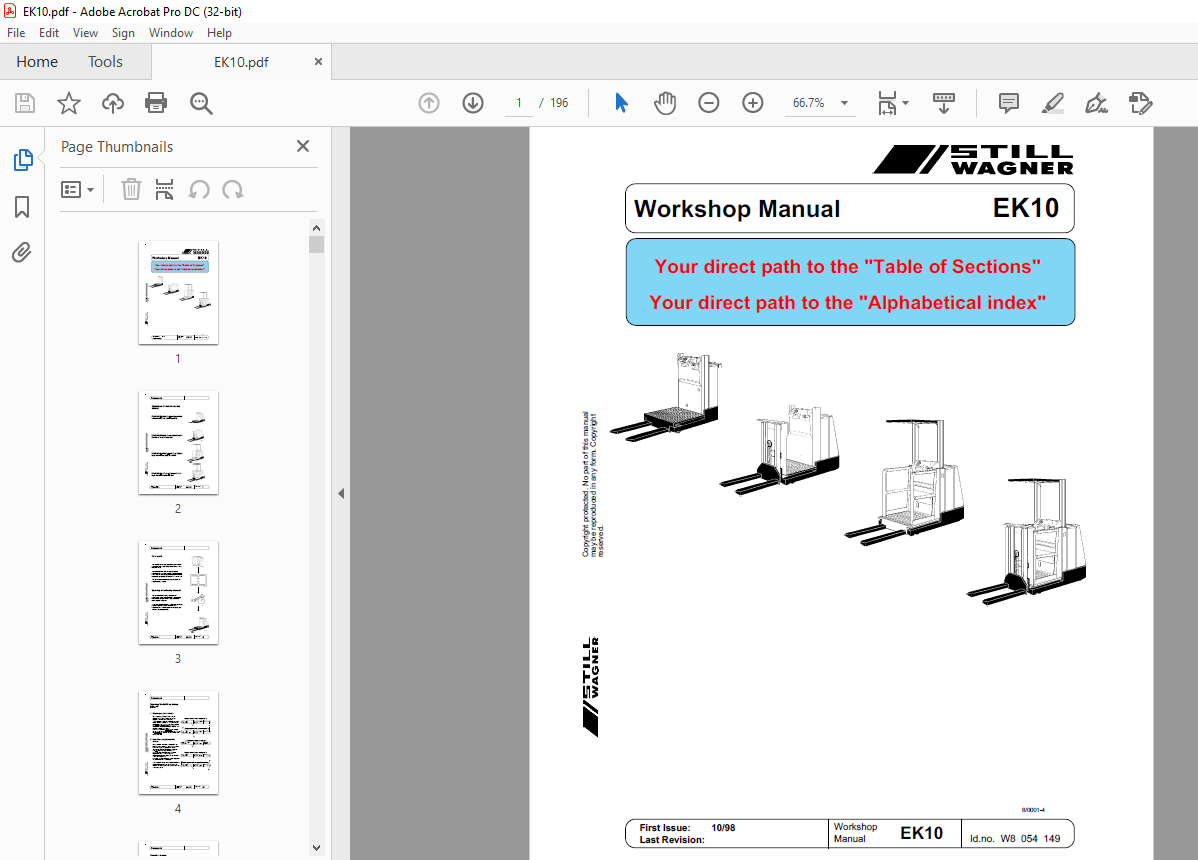1198x860 pixels.
Task: Follow the "Alphabetical index" link
Action: pyautogui.click(x=847, y=302)
